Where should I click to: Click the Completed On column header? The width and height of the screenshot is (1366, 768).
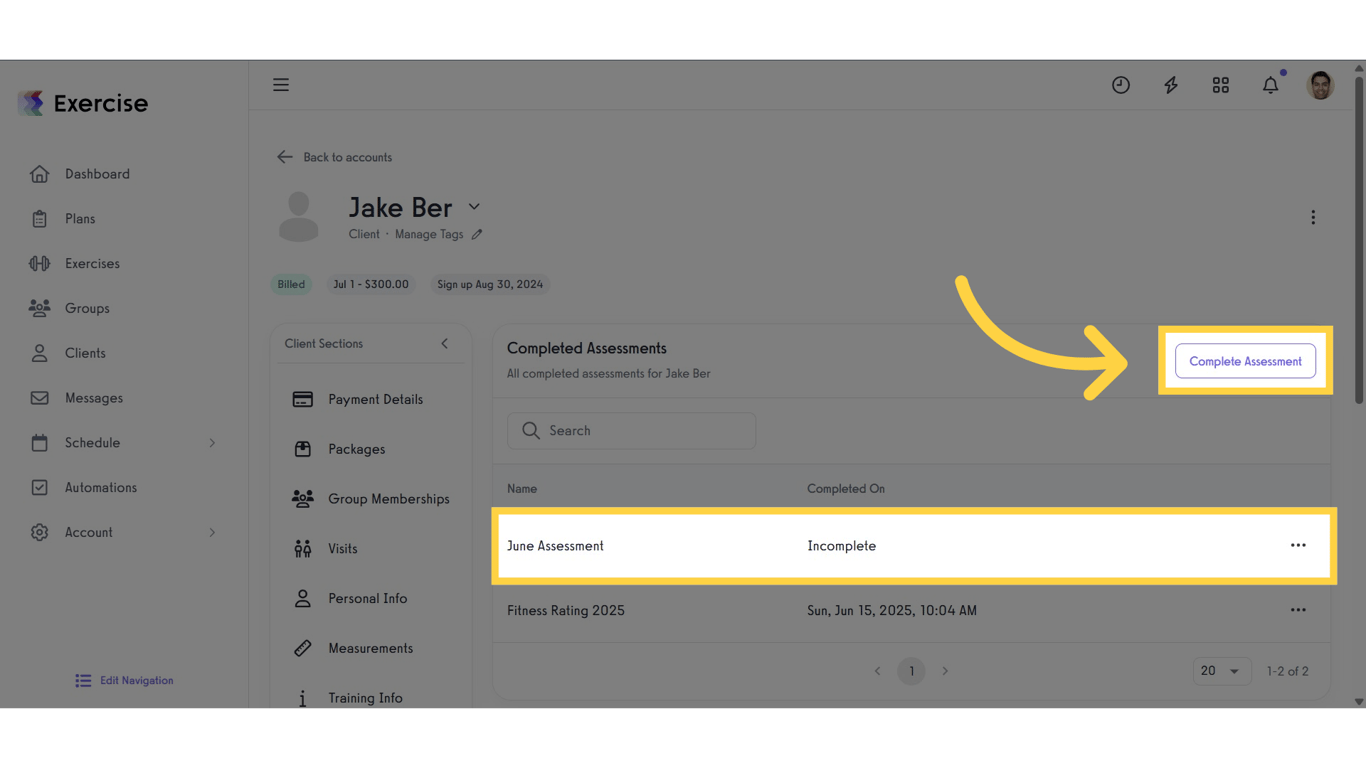pyautogui.click(x=846, y=489)
